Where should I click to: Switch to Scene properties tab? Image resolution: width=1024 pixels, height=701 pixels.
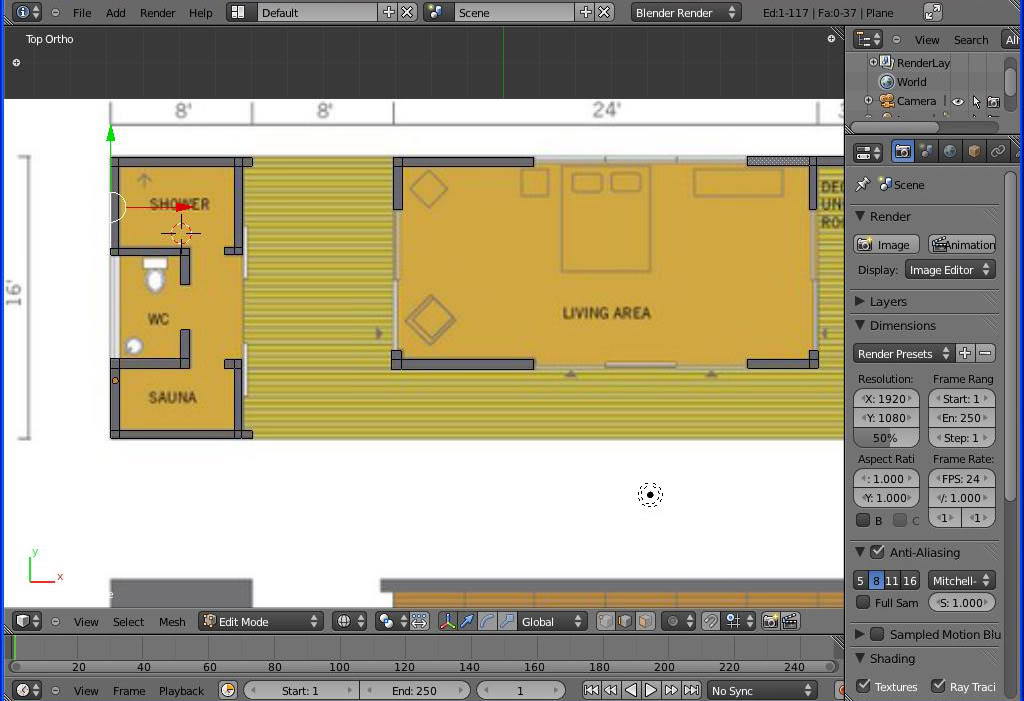point(926,152)
